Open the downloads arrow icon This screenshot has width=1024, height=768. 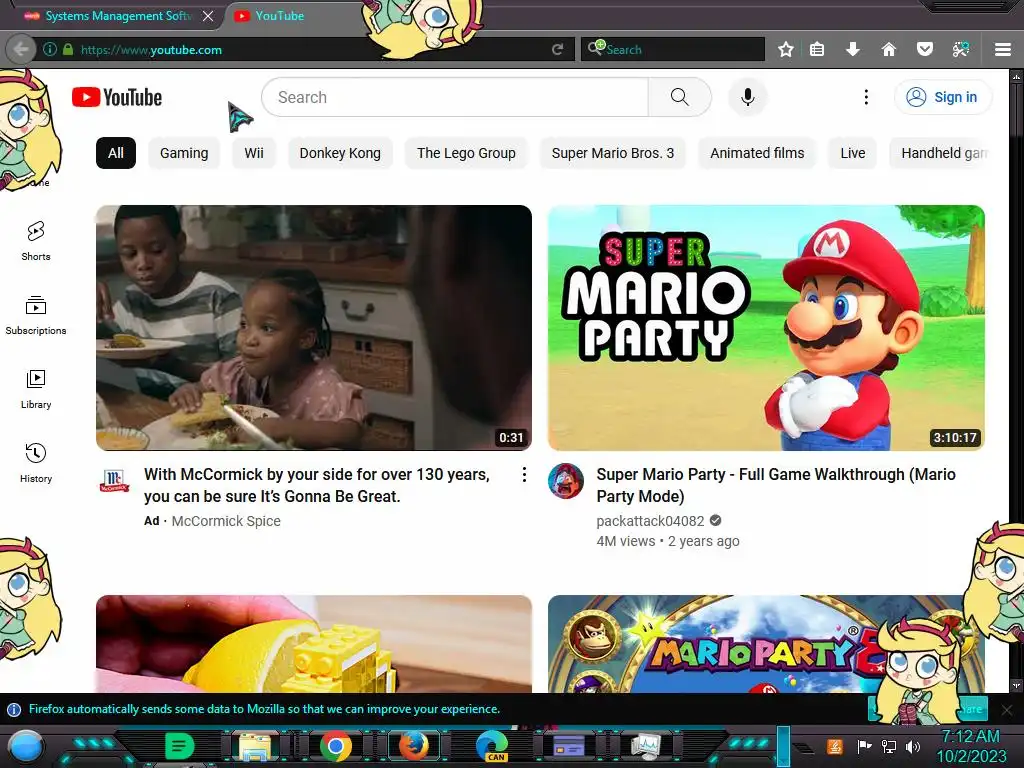click(852, 49)
